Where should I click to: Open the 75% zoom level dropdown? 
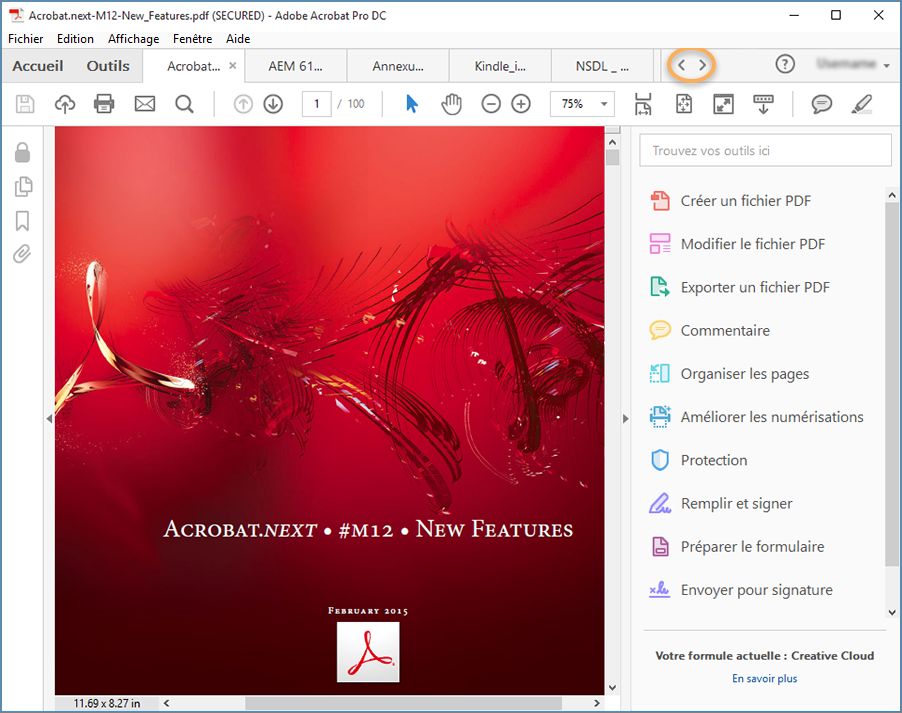tap(581, 103)
